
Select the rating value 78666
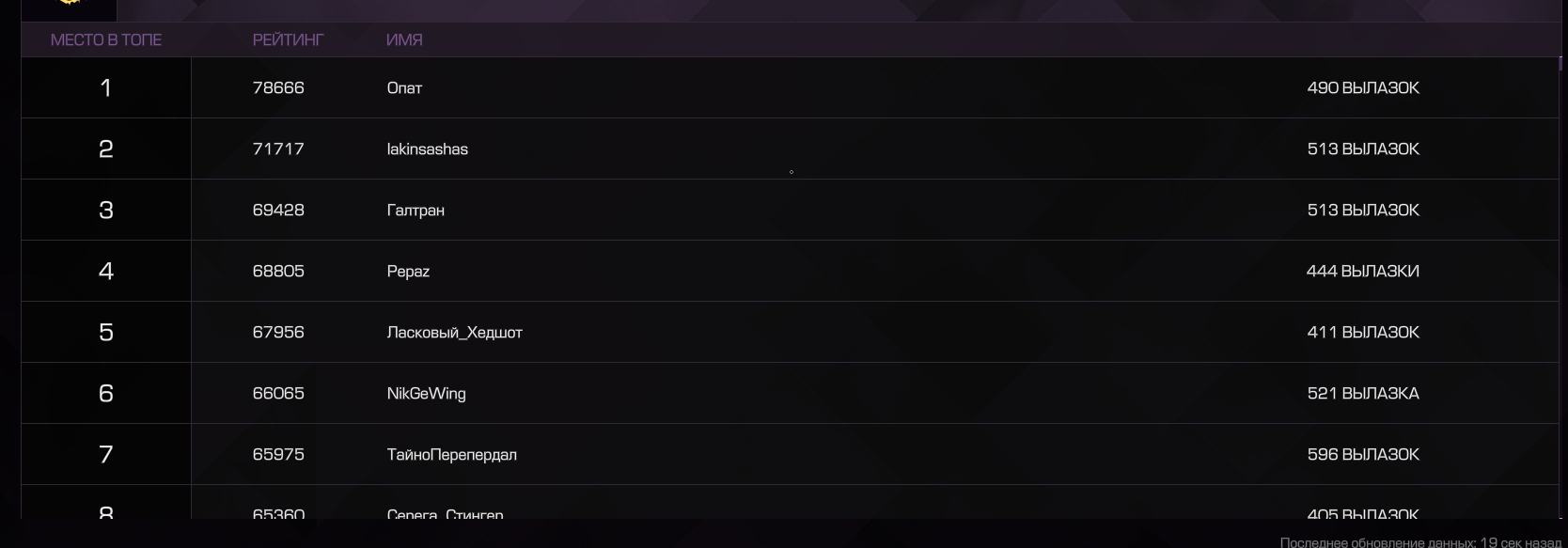point(278,87)
